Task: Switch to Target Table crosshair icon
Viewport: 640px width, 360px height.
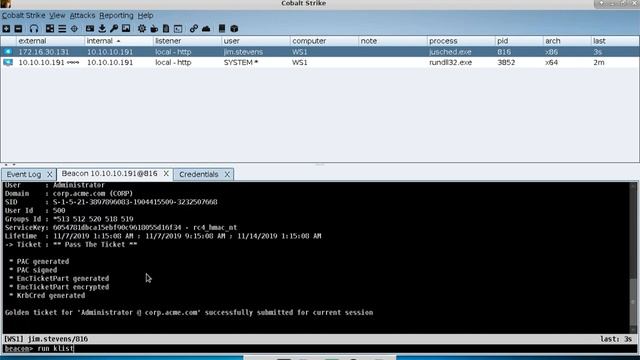Action: [74, 29]
